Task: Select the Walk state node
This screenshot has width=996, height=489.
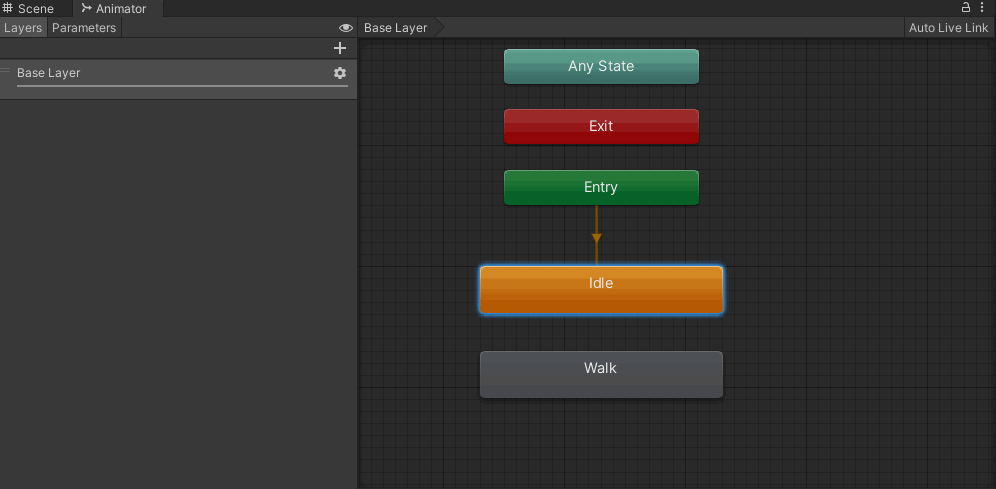Action: point(601,374)
